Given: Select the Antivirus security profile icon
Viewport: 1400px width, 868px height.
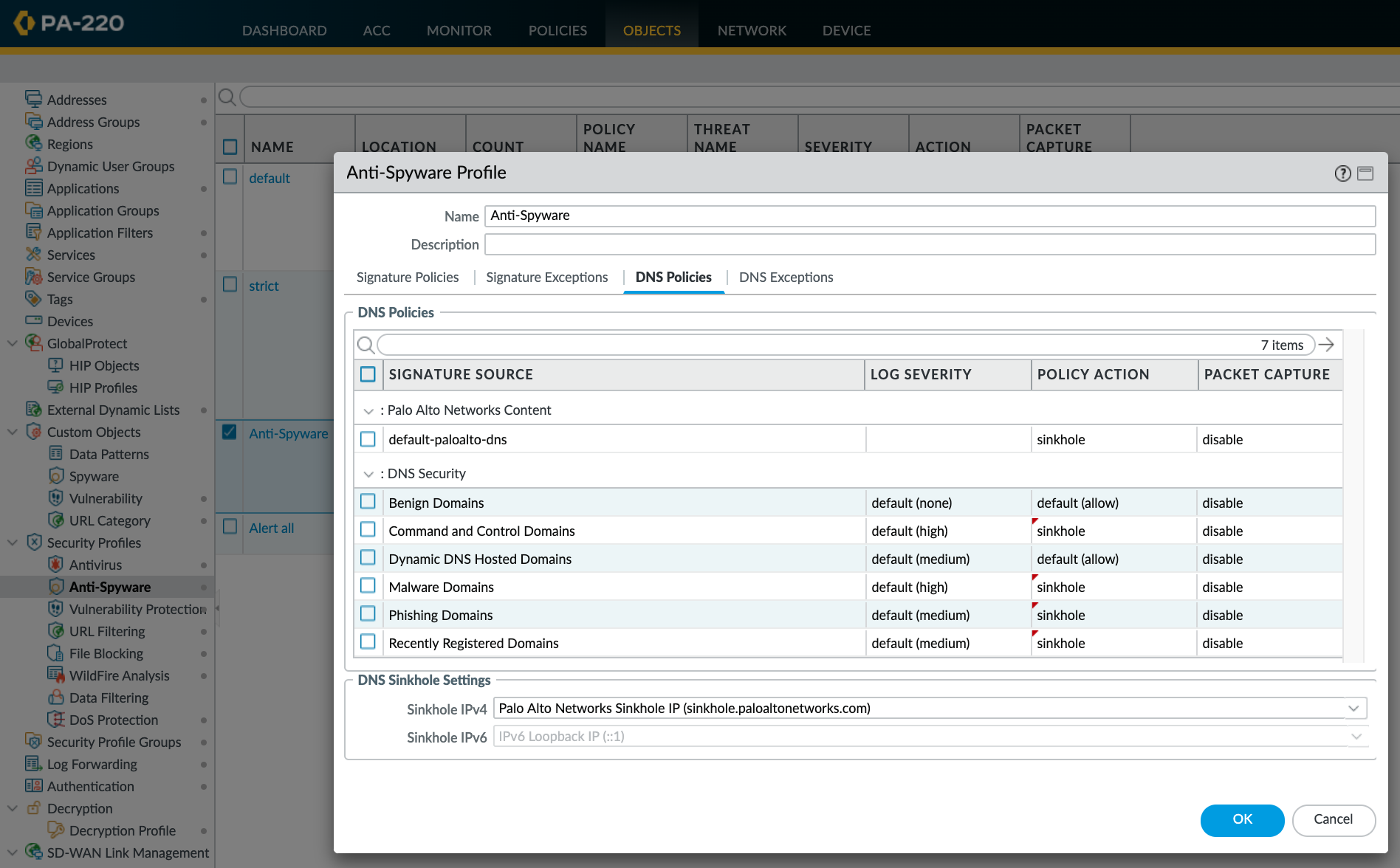Looking at the screenshot, I should [x=56, y=565].
